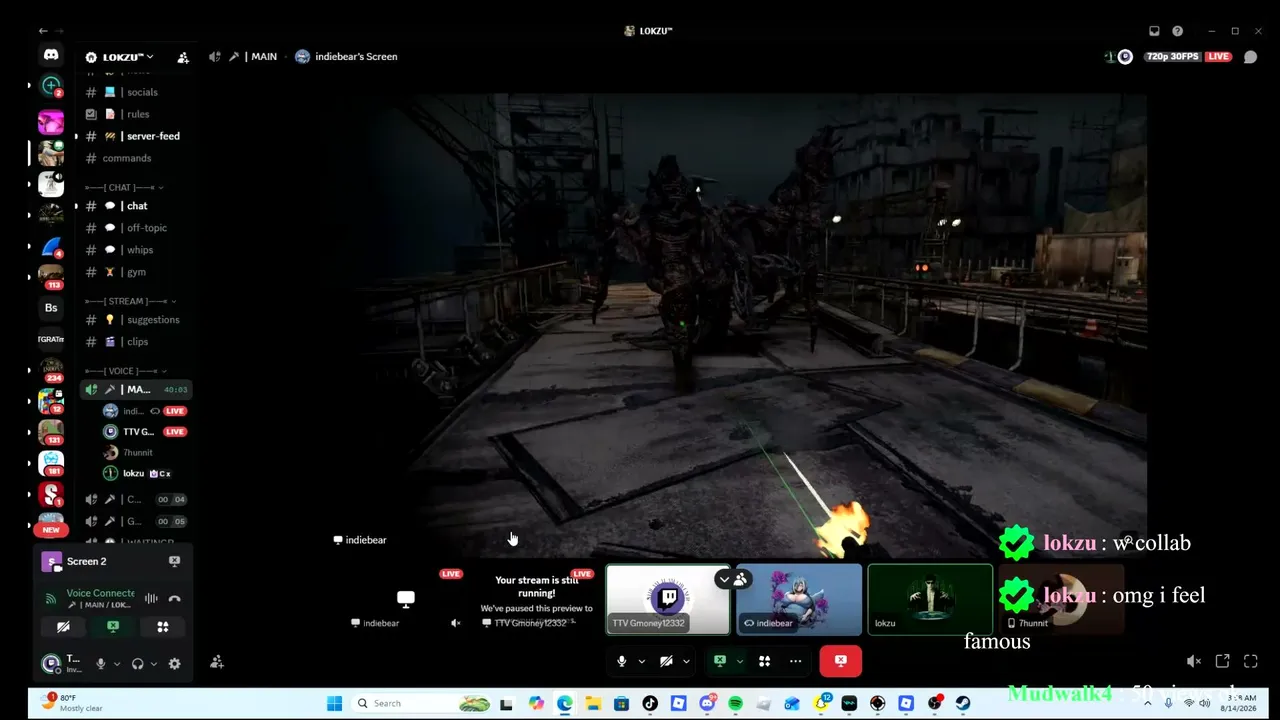Image resolution: width=1280 pixels, height=720 pixels.
Task: Open Windows Start menu
Action: [x=335, y=703]
